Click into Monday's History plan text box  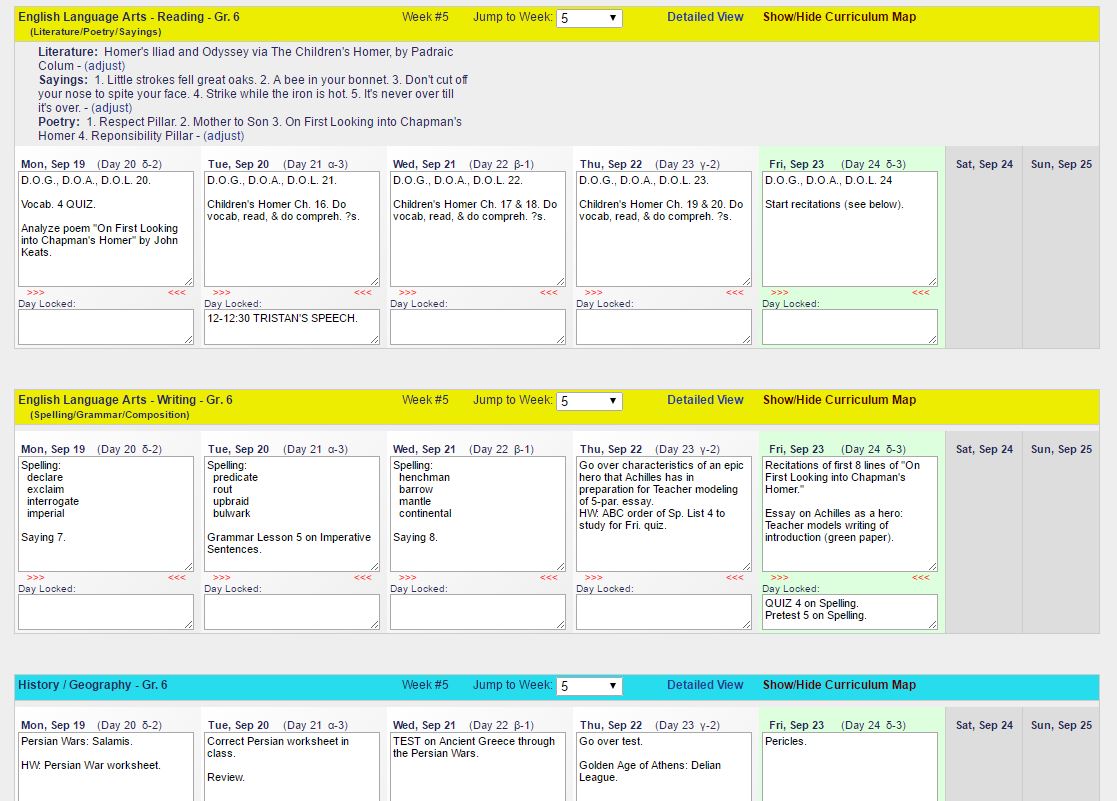[106, 766]
